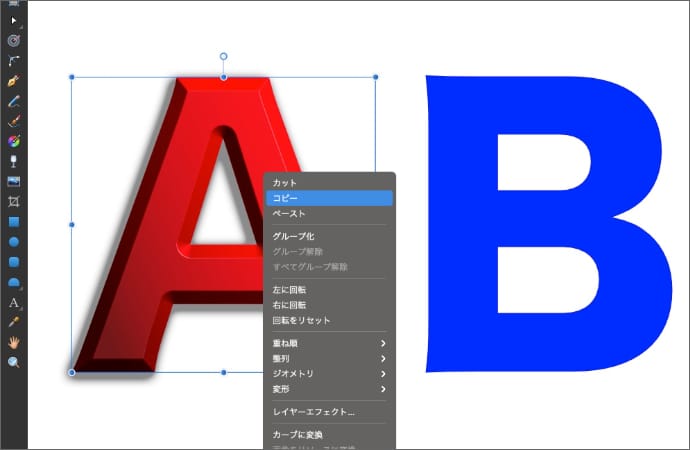Expand the 重ね順 submenu
Screen dimensions: 690x450
tap(329, 343)
